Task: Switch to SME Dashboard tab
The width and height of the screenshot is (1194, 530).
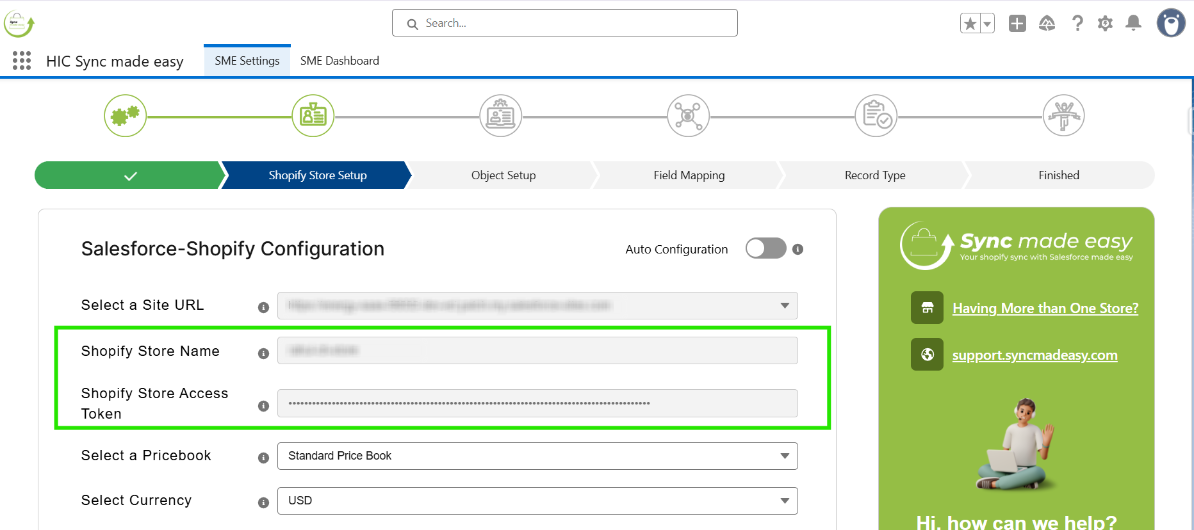Action: tap(340, 61)
